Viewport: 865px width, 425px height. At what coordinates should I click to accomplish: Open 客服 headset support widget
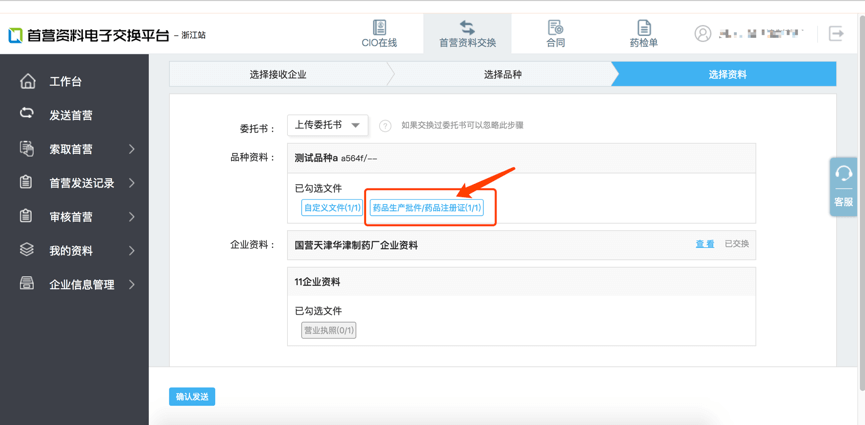pos(843,187)
